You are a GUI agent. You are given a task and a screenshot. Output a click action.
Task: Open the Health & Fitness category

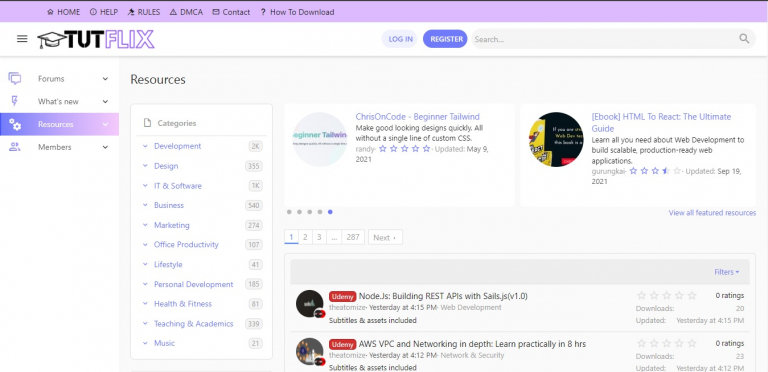click(x=183, y=304)
